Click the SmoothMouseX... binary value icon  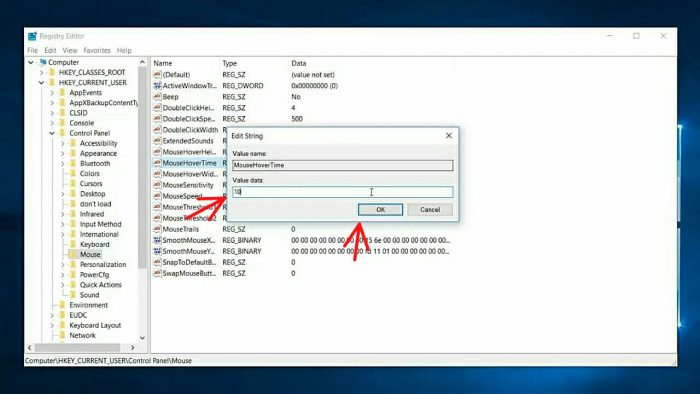(x=157, y=240)
